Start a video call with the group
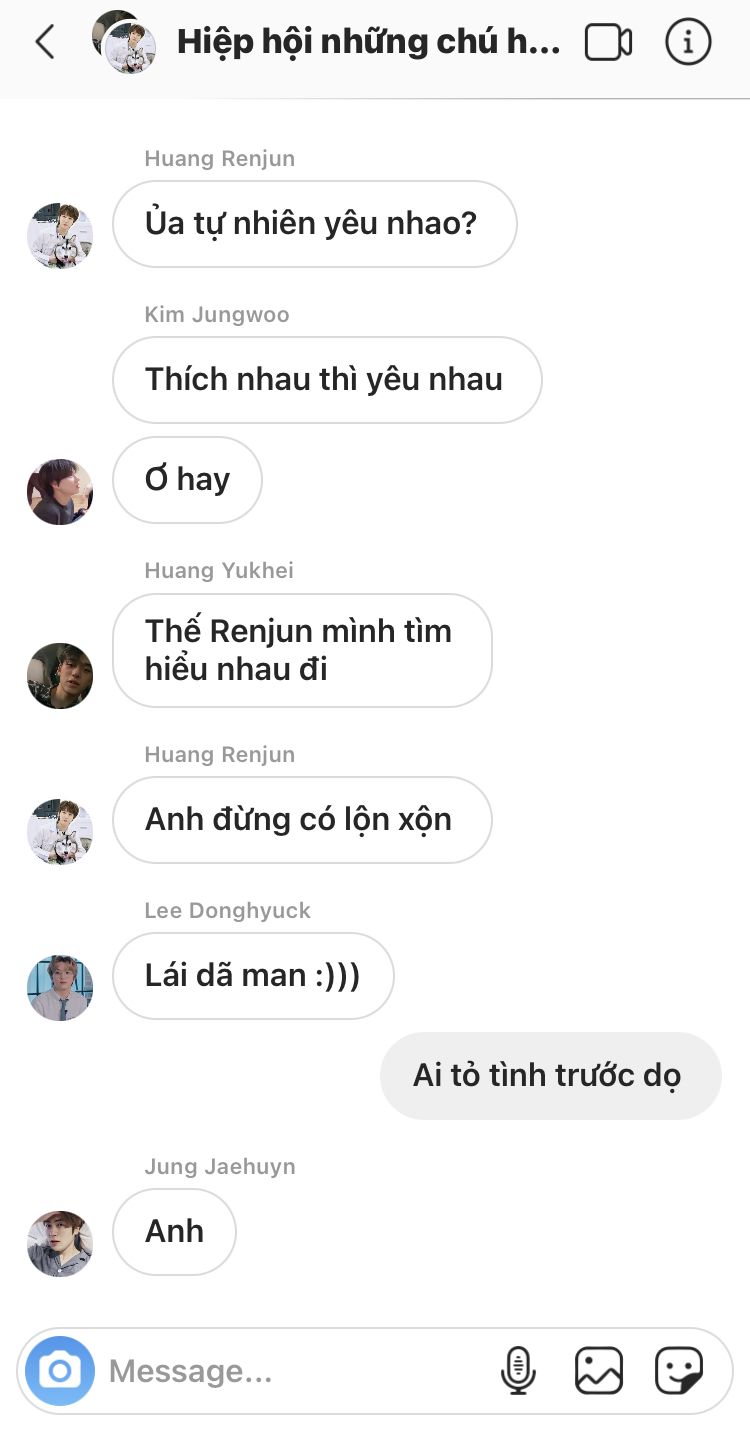This screenshot has width=750, height=1441. (608, 42)
